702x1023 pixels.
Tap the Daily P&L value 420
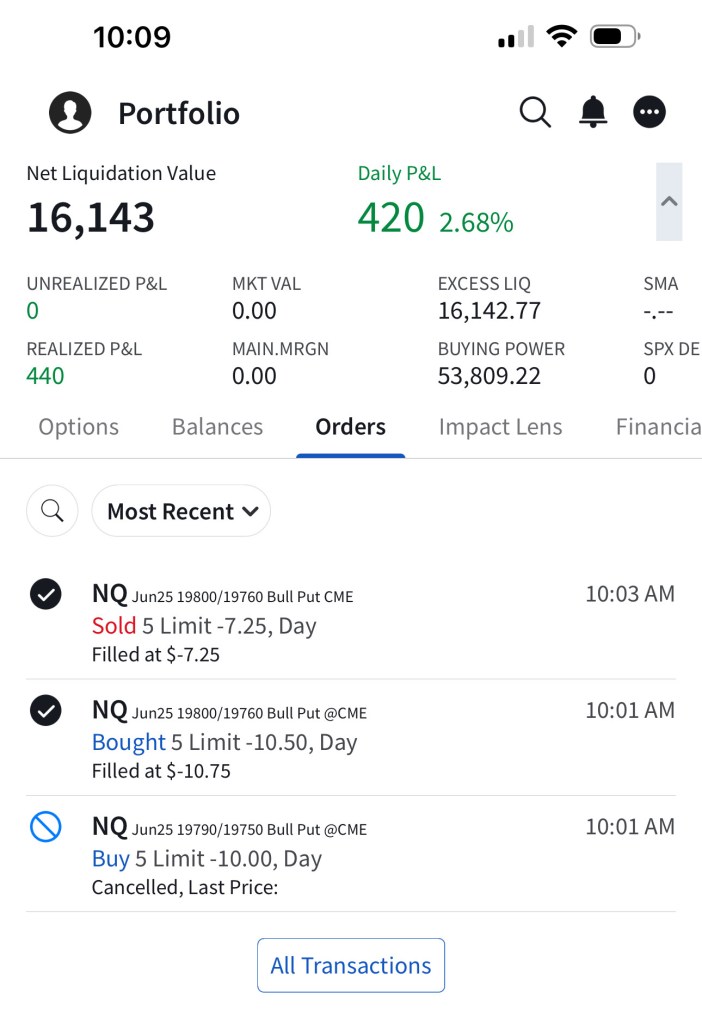point(391,217)
